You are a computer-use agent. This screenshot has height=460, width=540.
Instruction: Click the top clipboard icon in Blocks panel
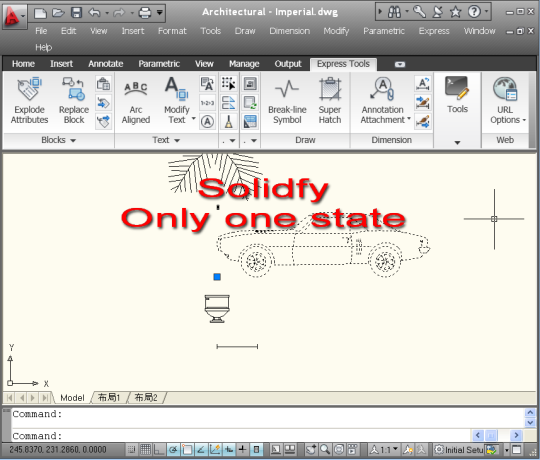[x=103, y=84]
